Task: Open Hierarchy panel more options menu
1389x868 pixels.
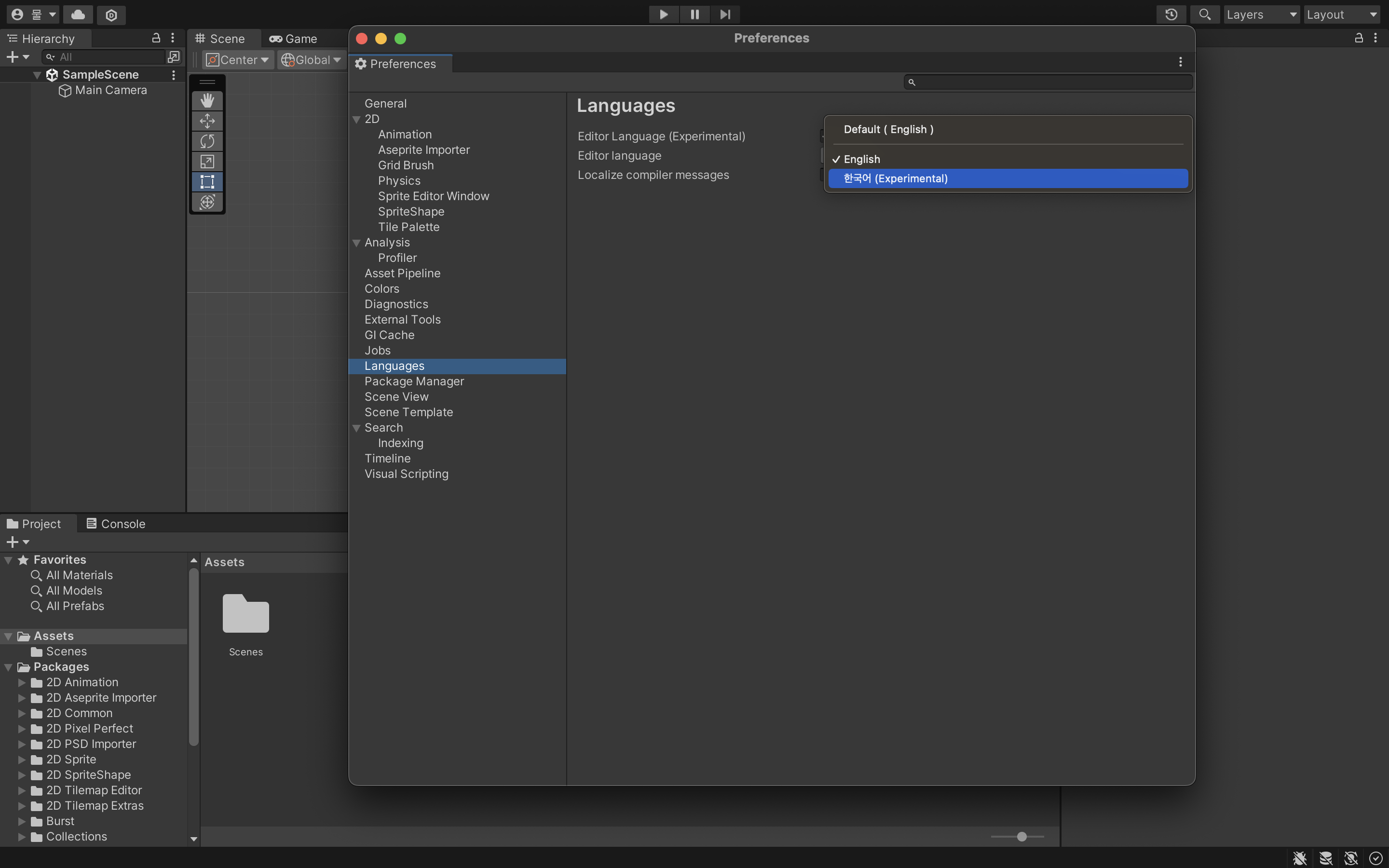Action: click(173, 38)
